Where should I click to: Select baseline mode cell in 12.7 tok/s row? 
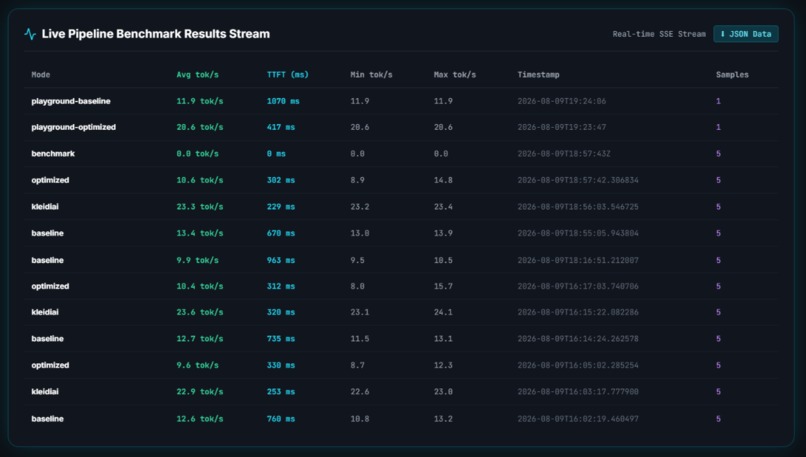47,338
